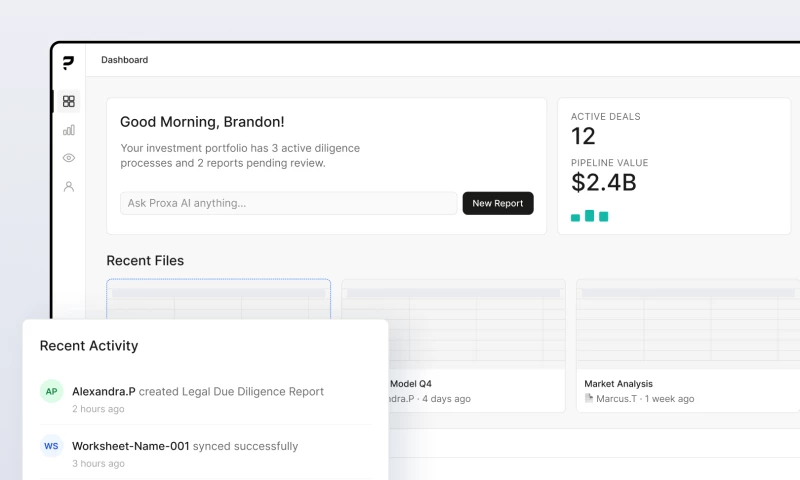Click the 2 hours ago timestamp
The image size is (800, 480).
coord(98,409)
